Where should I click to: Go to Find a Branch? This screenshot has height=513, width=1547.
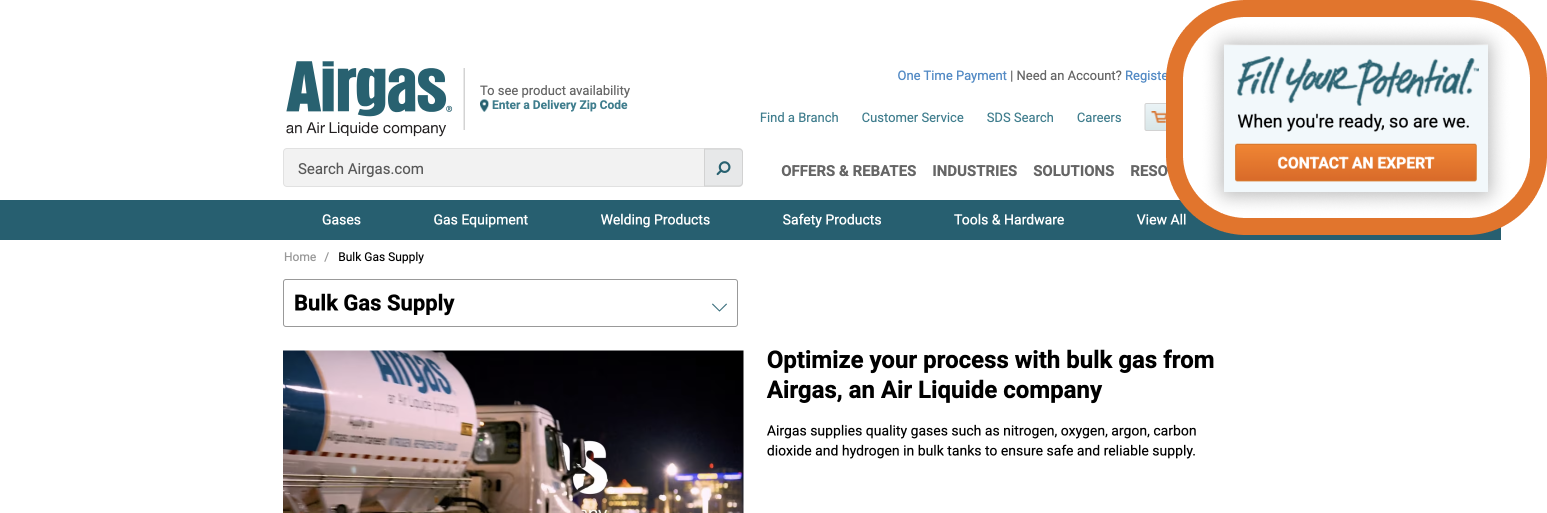pyautogui.click(x=799, y=118)
